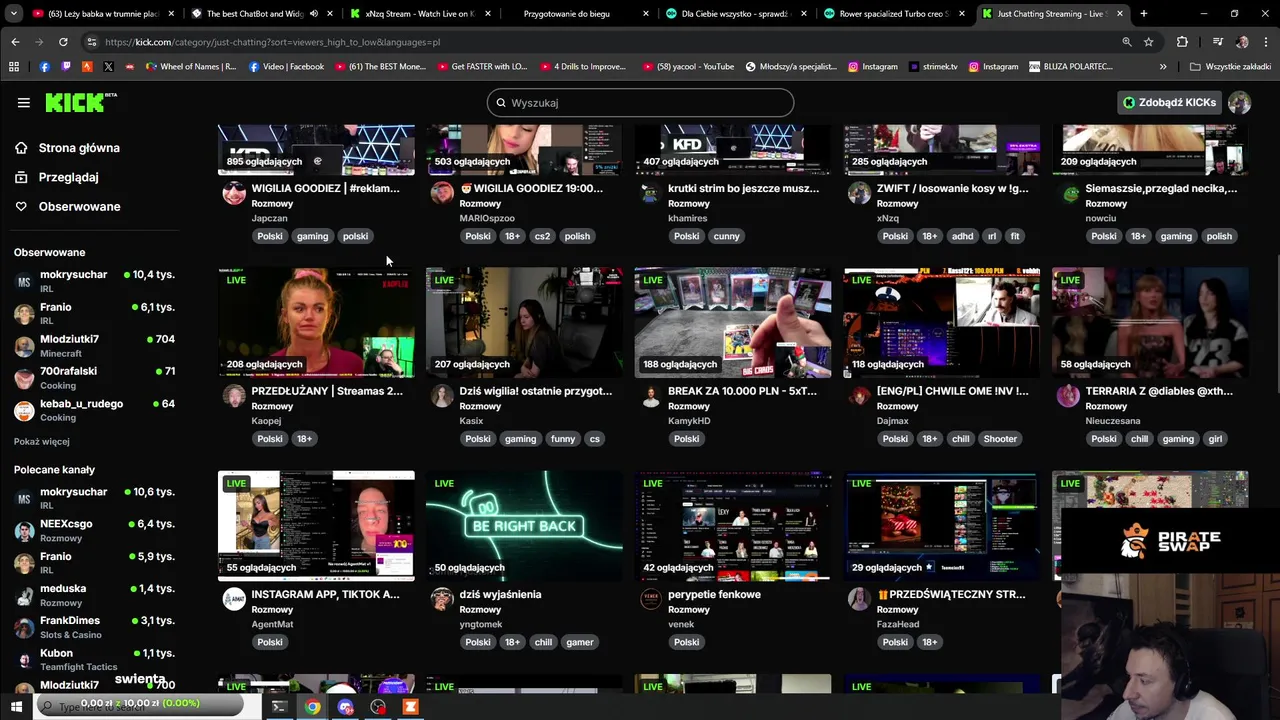Screen dimensions: 1280x720
Task: Open the user profile avatar menu
Action: pos(1239,102)
